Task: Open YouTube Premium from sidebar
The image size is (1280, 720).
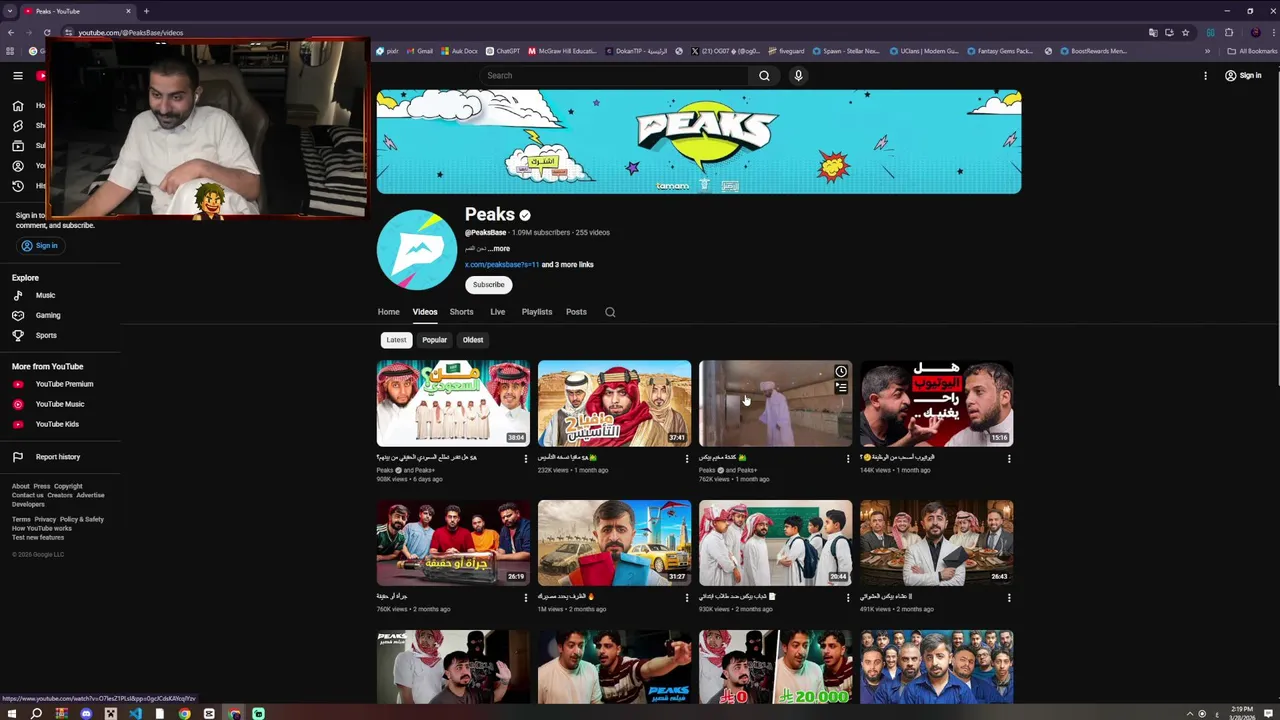Action: click(60, 384)
